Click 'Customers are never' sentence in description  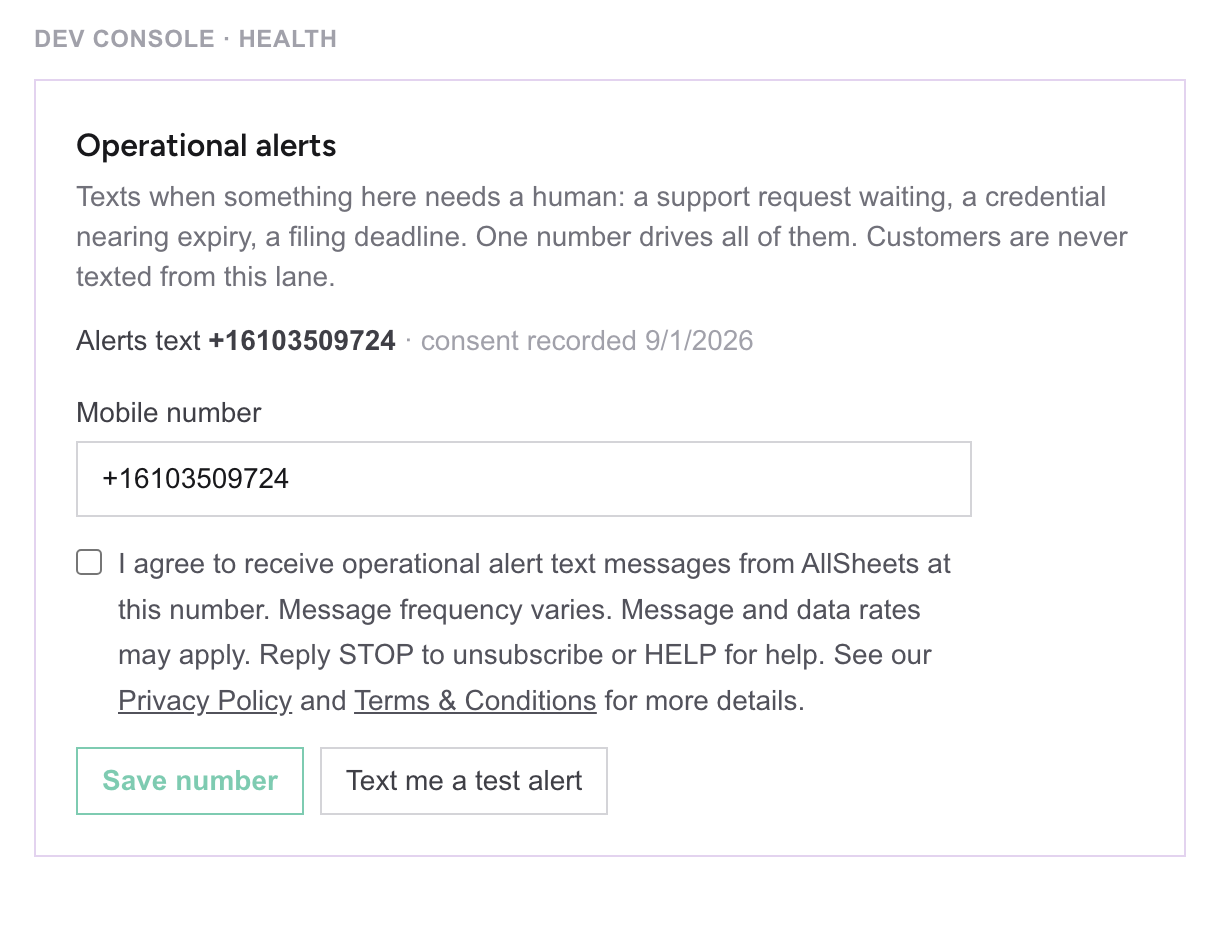tap(1002, 237)
